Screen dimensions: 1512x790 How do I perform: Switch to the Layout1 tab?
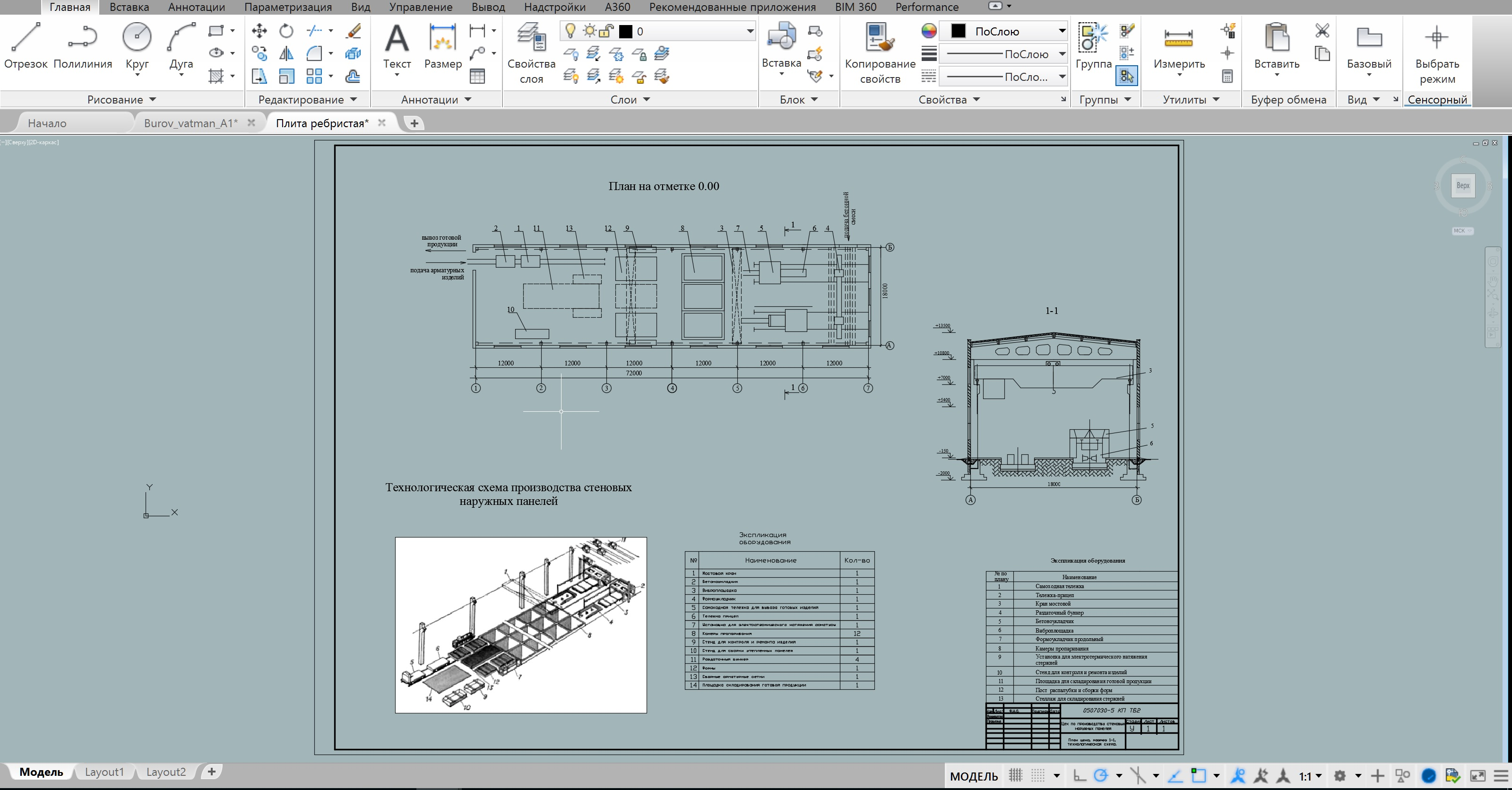pyautogui.click(x=104, y=772)
